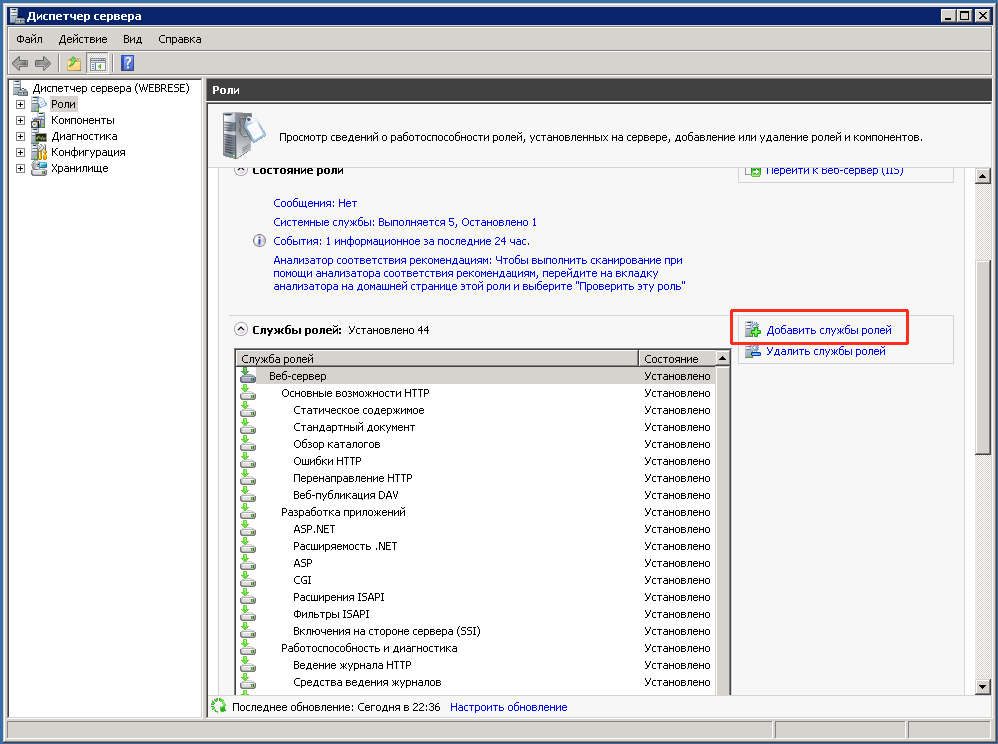Click the install icon on the CGI row
The image size is (998, 744).
pyautogui.click(x=248, y=580)
